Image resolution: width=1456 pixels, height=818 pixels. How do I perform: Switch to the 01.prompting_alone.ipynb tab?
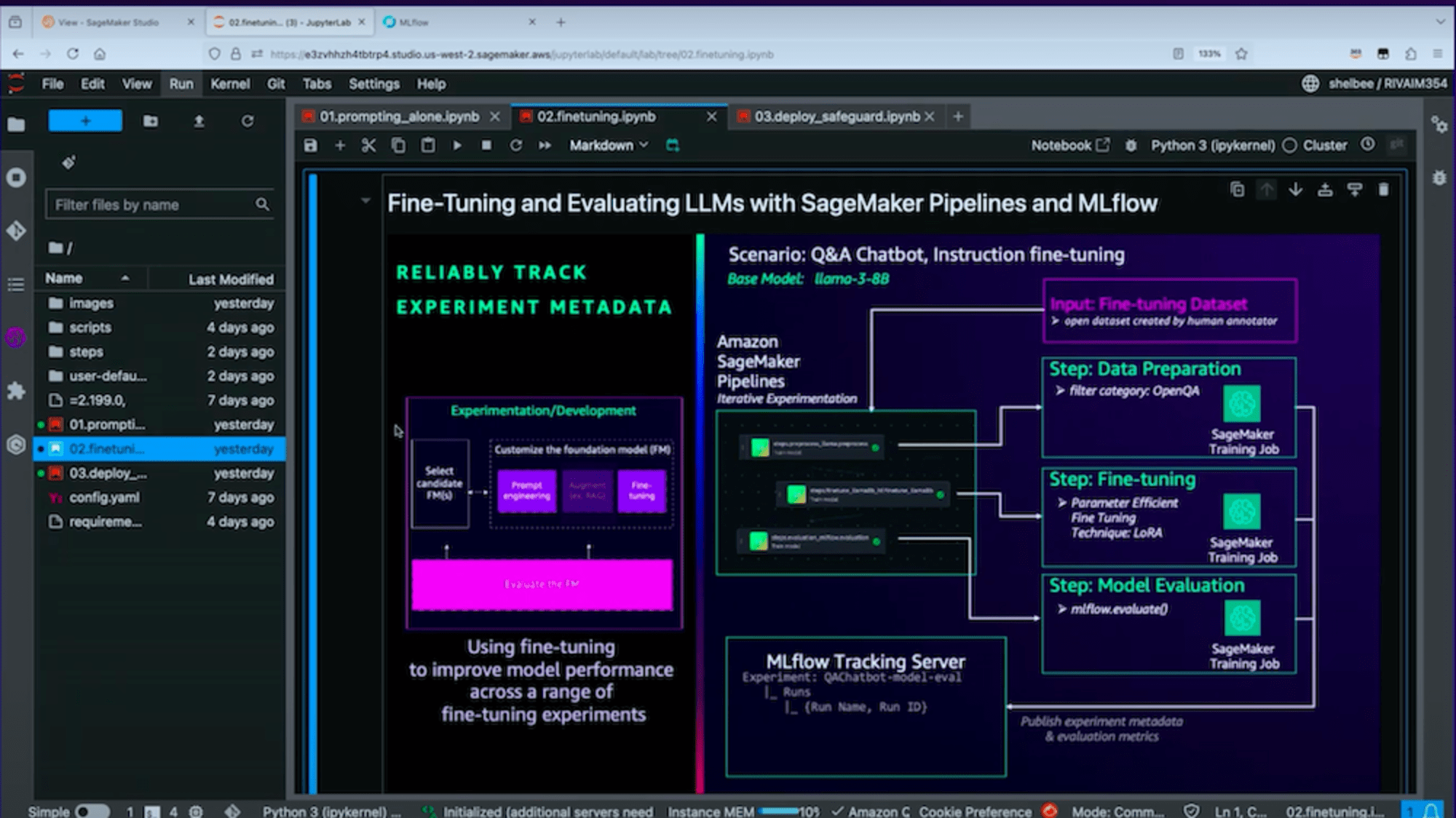pyautogui.click(x=400, y=116)
